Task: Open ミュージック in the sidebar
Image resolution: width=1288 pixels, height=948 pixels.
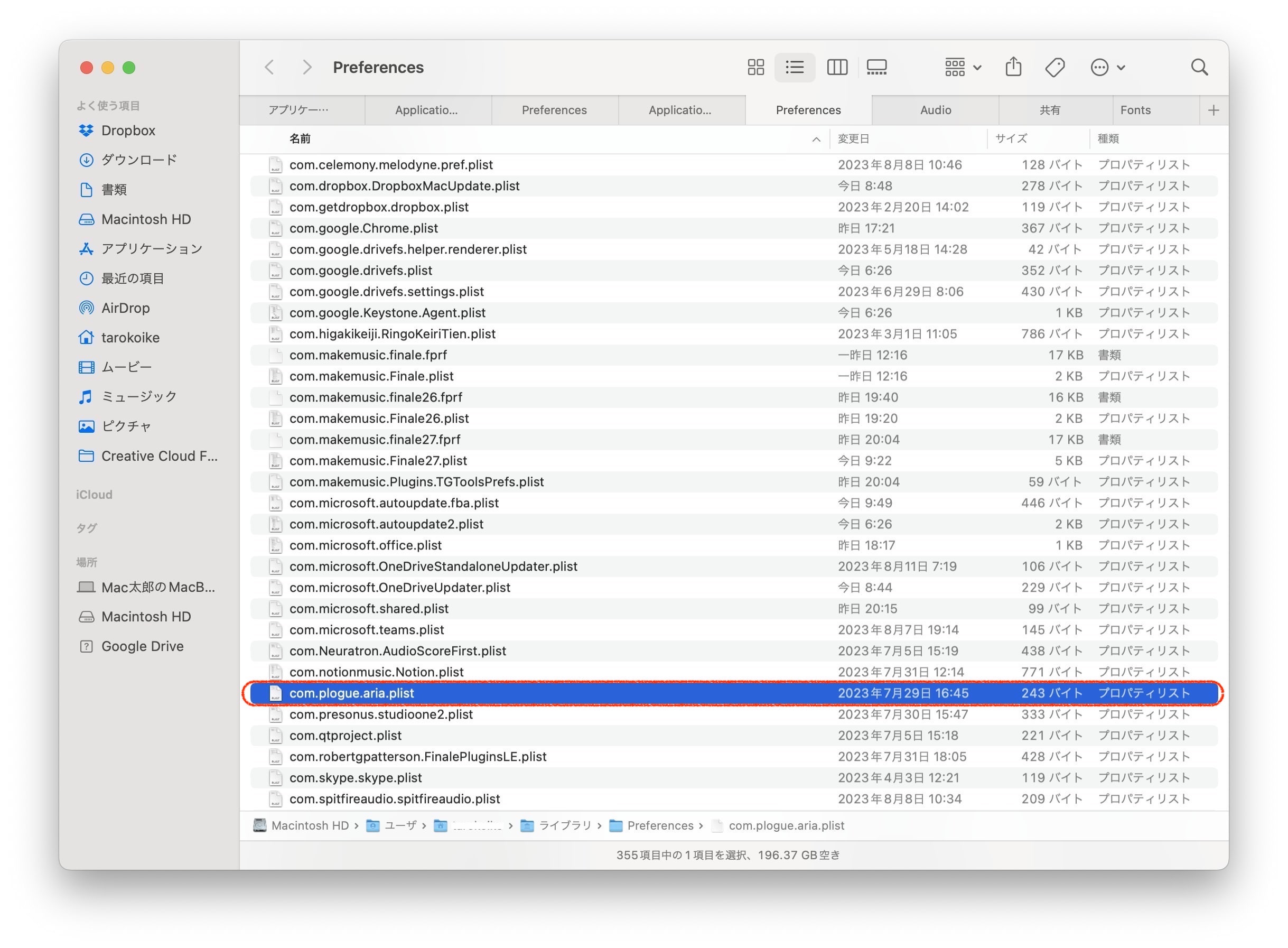Action: (x=128, y=396)
